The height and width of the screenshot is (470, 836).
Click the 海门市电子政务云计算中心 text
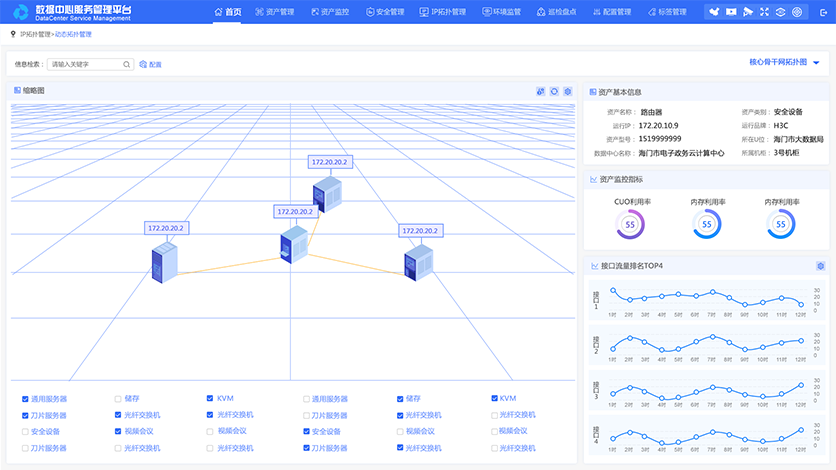click(x=681, y=153)
